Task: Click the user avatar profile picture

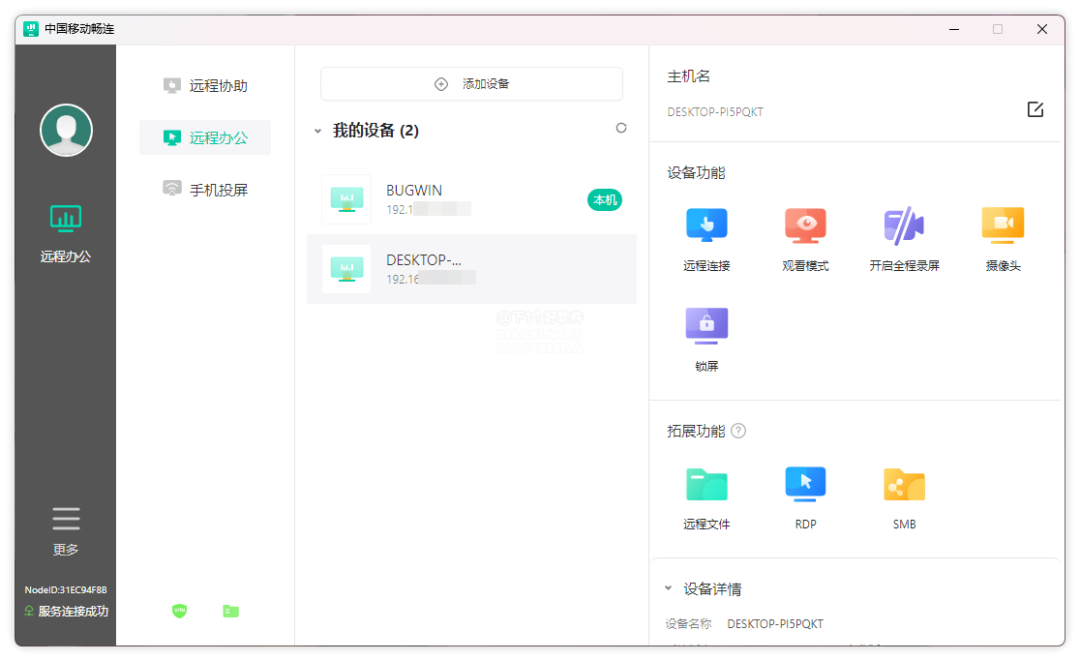Action: (66, 130)
